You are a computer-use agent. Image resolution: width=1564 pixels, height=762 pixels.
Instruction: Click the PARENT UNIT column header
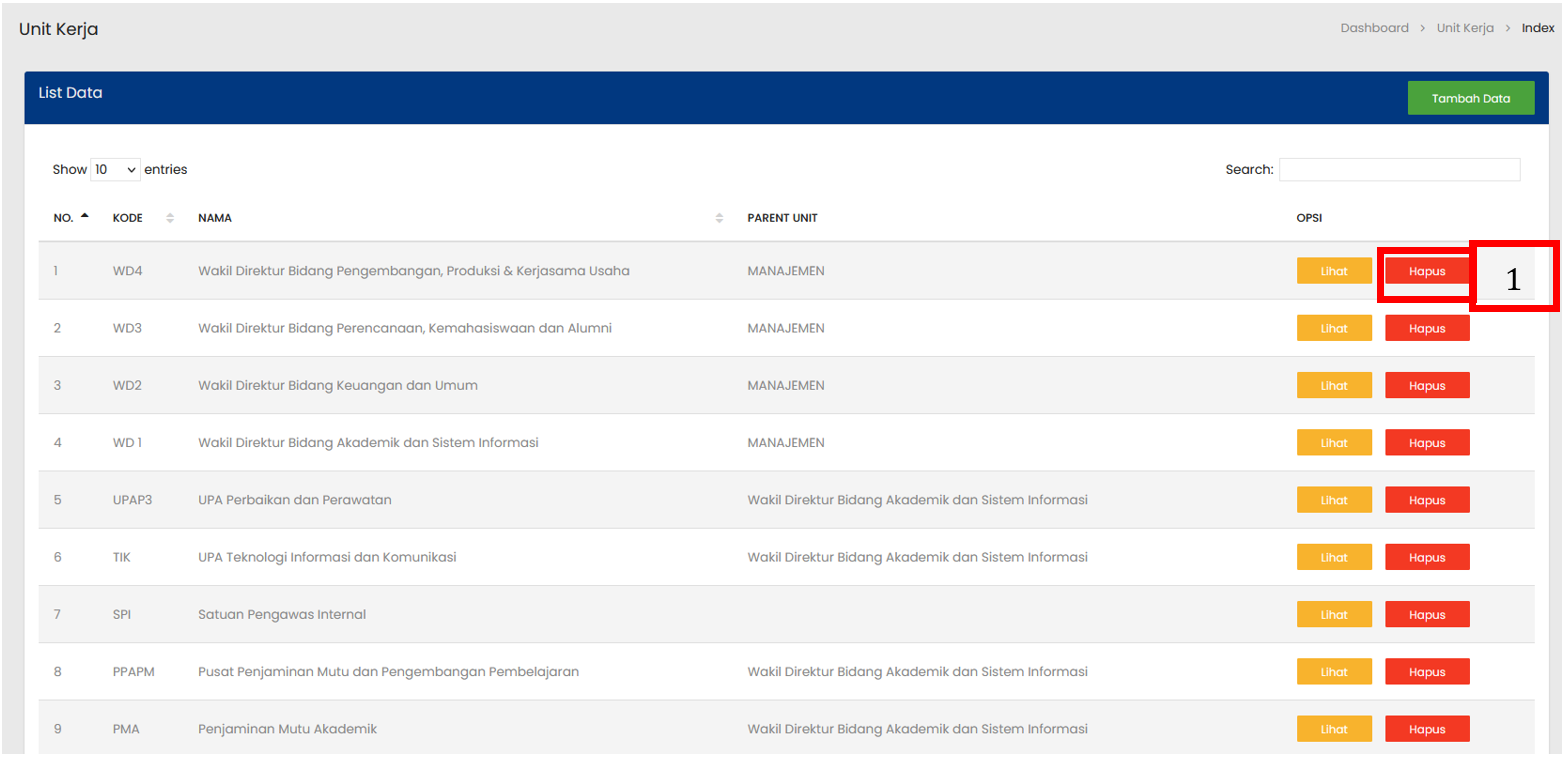click(782, 218)
